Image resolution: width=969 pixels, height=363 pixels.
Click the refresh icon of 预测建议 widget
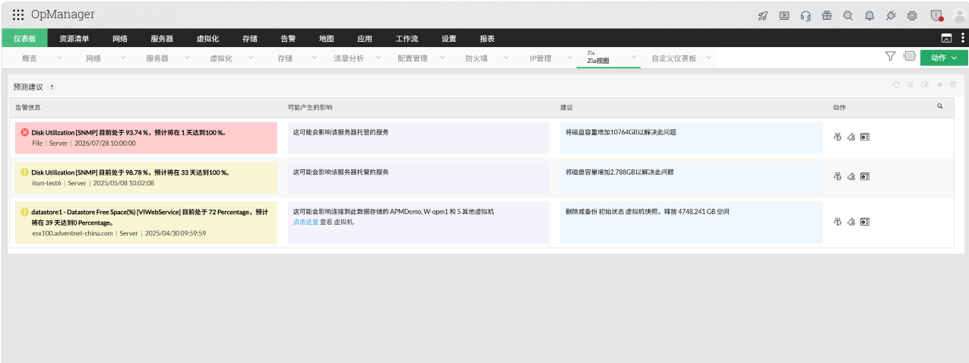click(895, 85)
